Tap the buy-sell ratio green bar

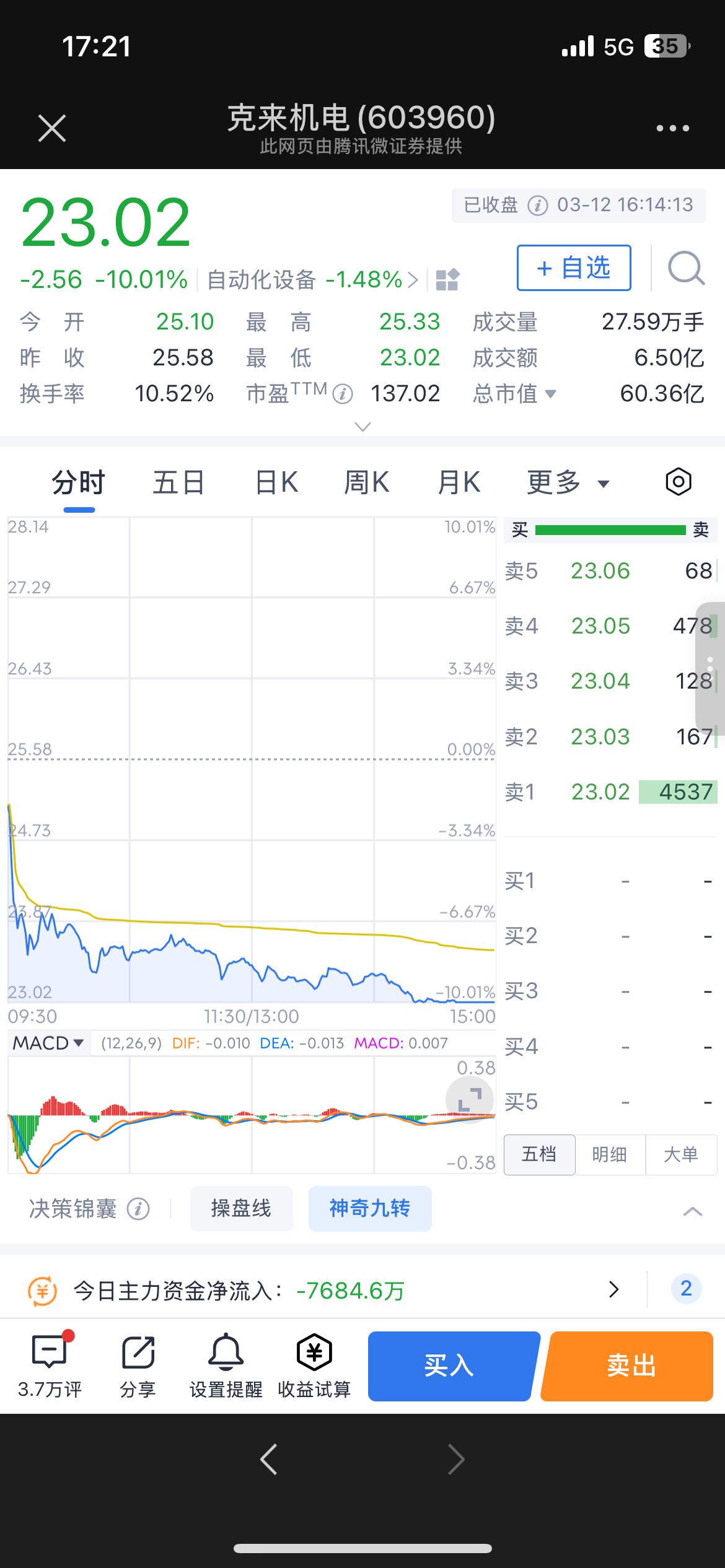[610, 530]
